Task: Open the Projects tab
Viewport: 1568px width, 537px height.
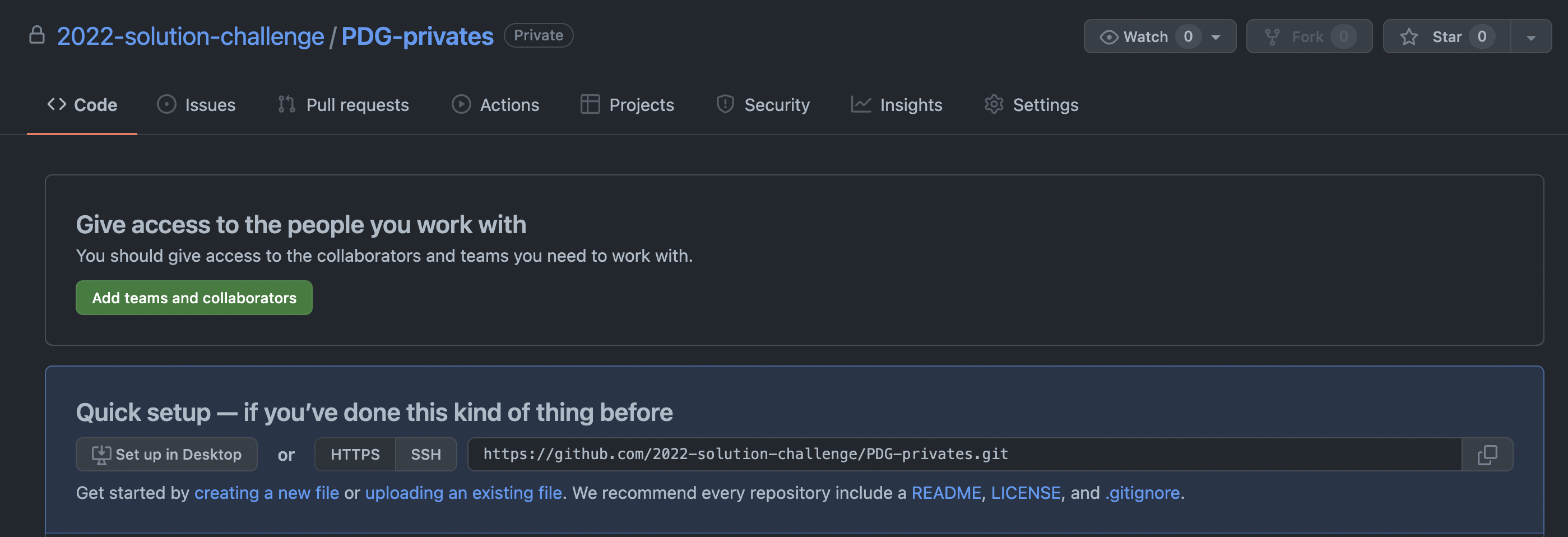Action: 628,105
